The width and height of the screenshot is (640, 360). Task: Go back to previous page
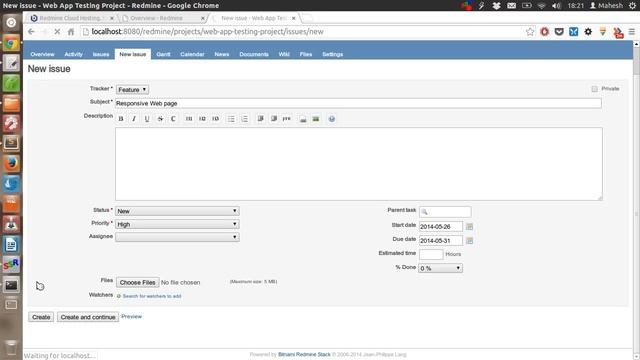[x=31, y=32]
